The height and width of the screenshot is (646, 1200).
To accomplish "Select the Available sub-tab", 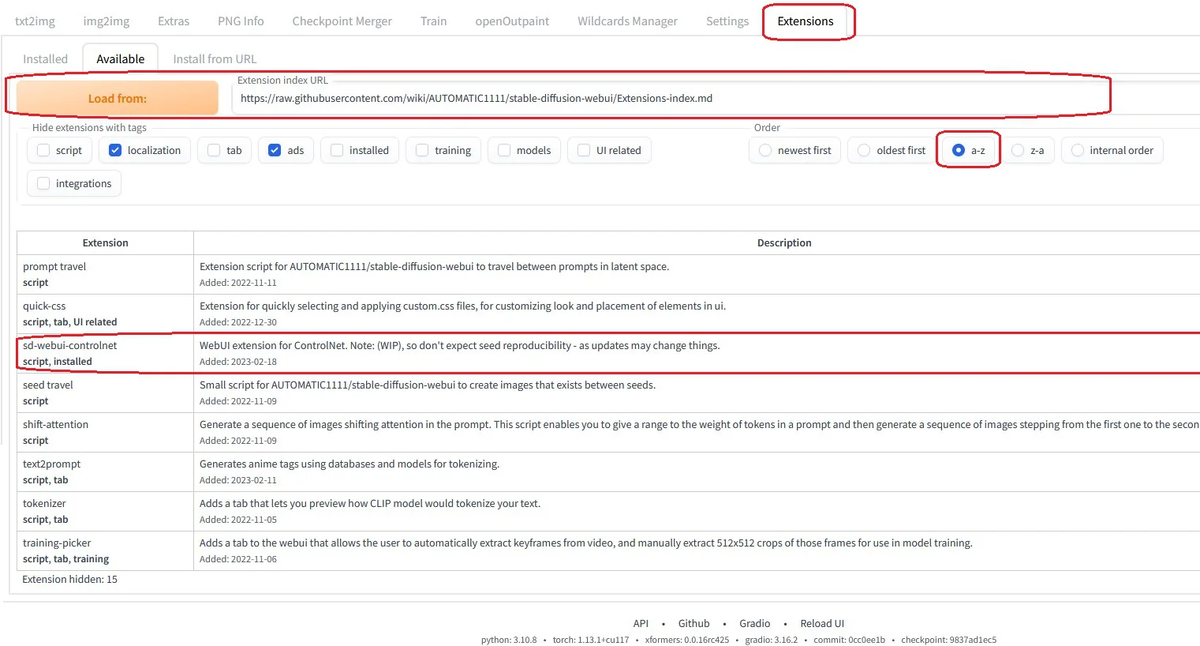I will click(120, 59).
